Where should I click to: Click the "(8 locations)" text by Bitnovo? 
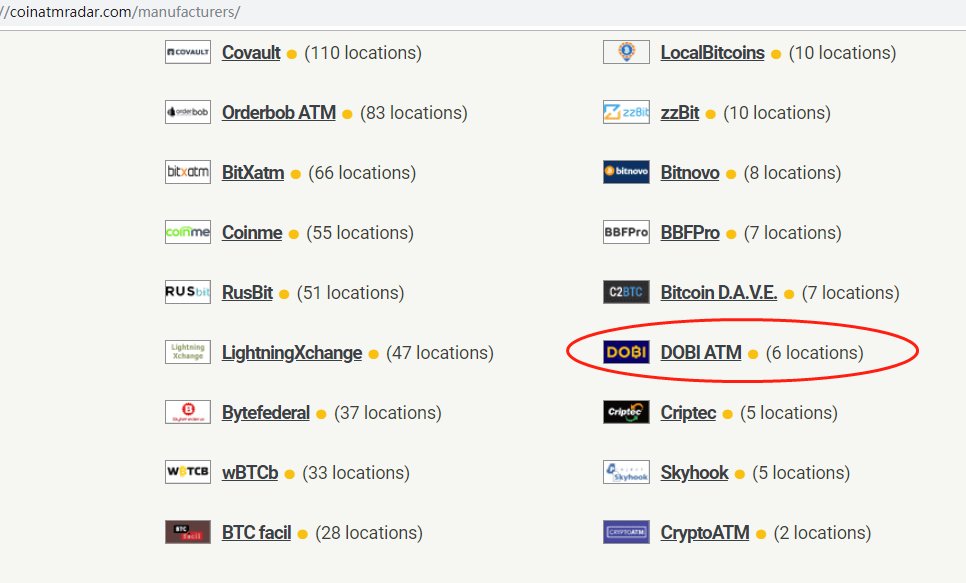792,173
